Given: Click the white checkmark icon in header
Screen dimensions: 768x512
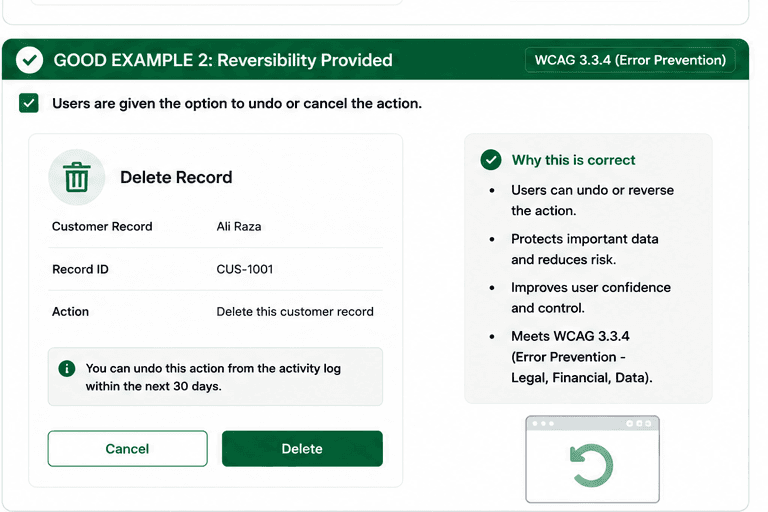Looking at the screenshot, I should point(29,60).
